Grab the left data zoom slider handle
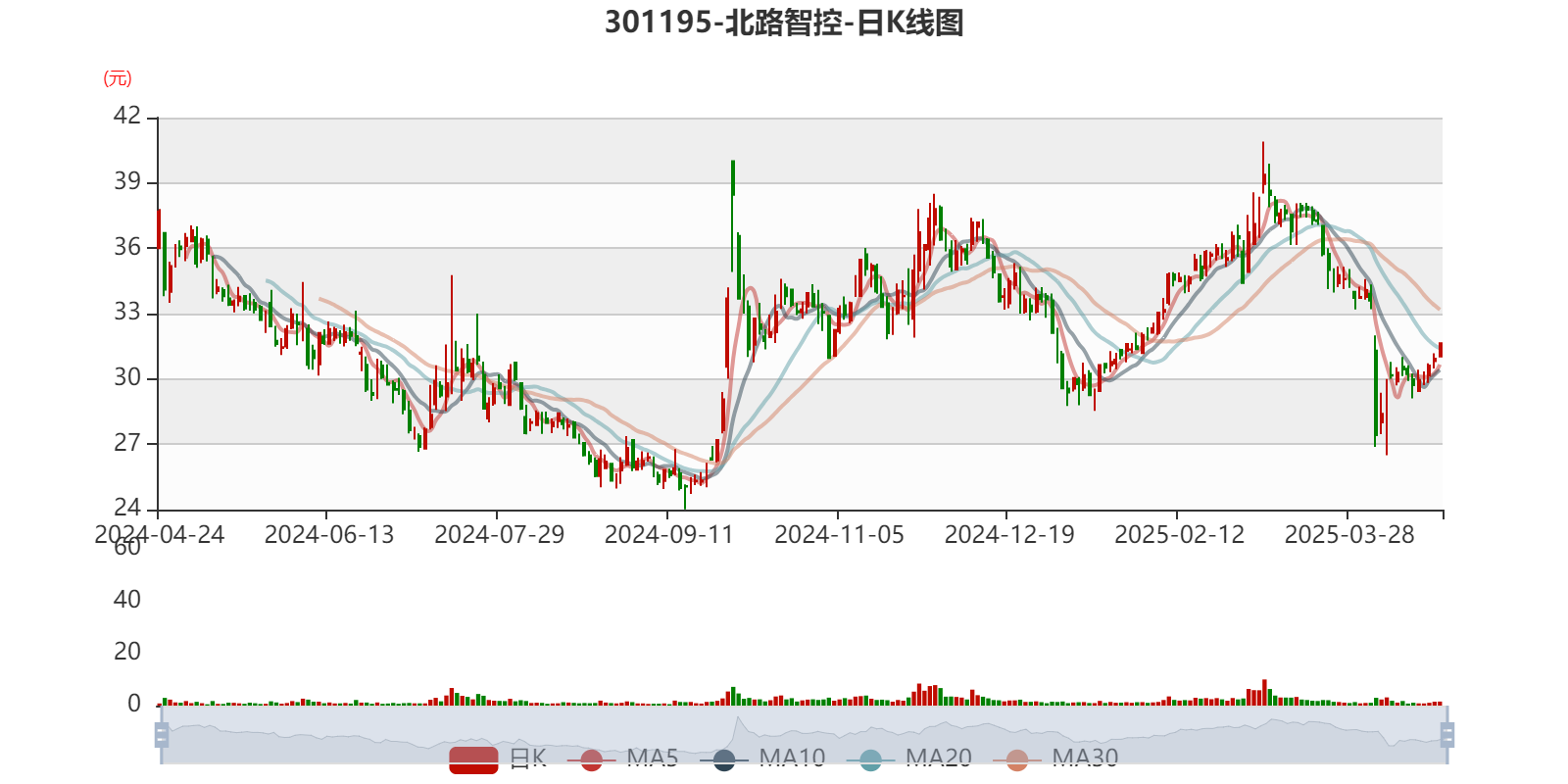 tap(162, 735)
